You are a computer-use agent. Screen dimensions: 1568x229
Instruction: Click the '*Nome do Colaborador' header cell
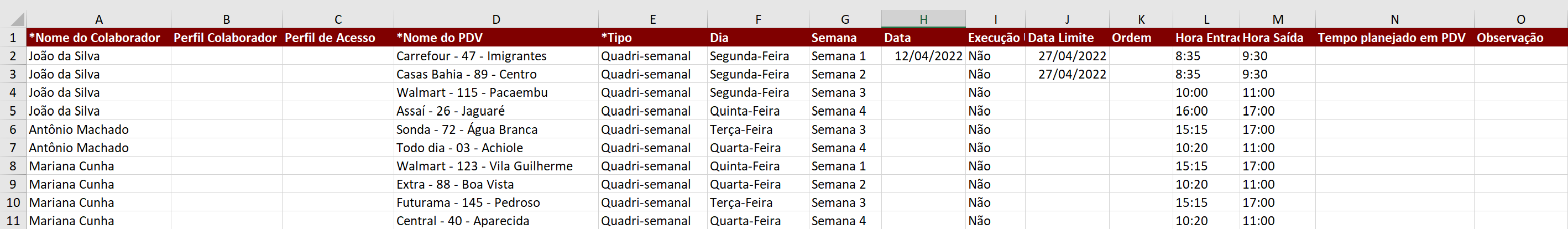98,38
